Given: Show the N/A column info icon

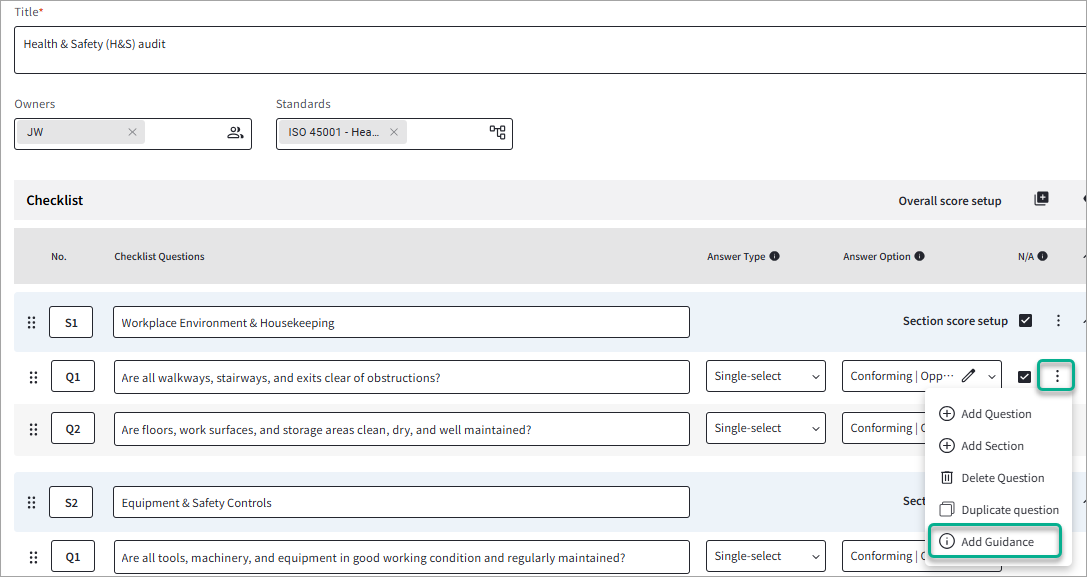Looking at the screenshot, I should tap(1043, 256).
